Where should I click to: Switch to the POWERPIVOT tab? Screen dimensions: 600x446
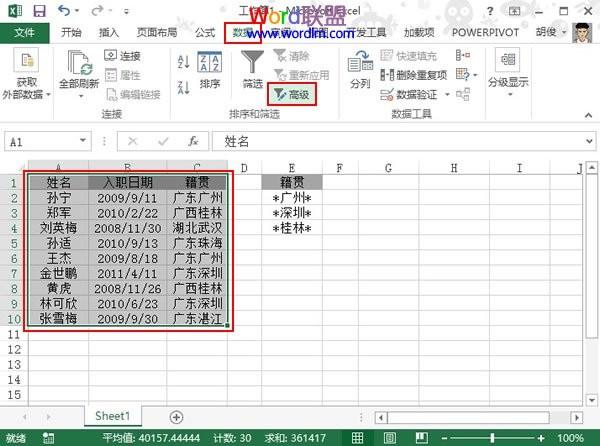point(485,32)
